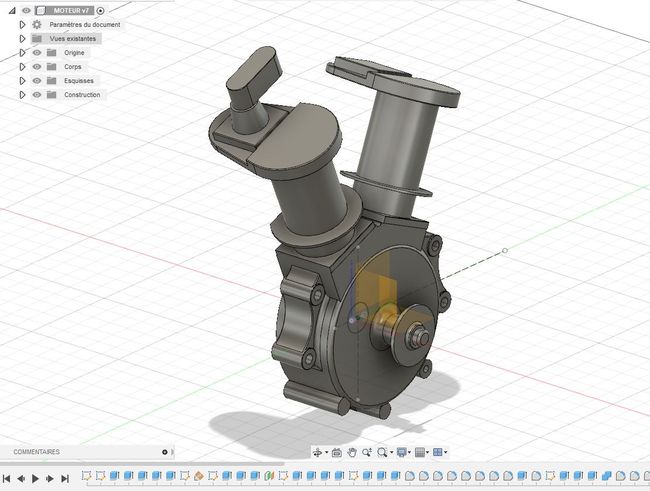Click the horizontal scrollbar above timeline
The height and width of the screenshot is (491, 650).
(x=142, y=463)
